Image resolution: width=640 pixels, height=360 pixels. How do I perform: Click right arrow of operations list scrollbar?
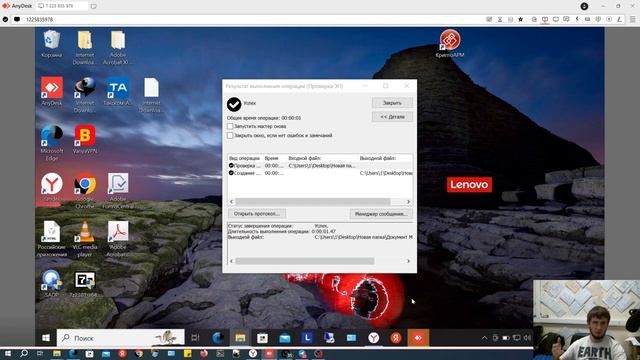click(x=408, y=202)
